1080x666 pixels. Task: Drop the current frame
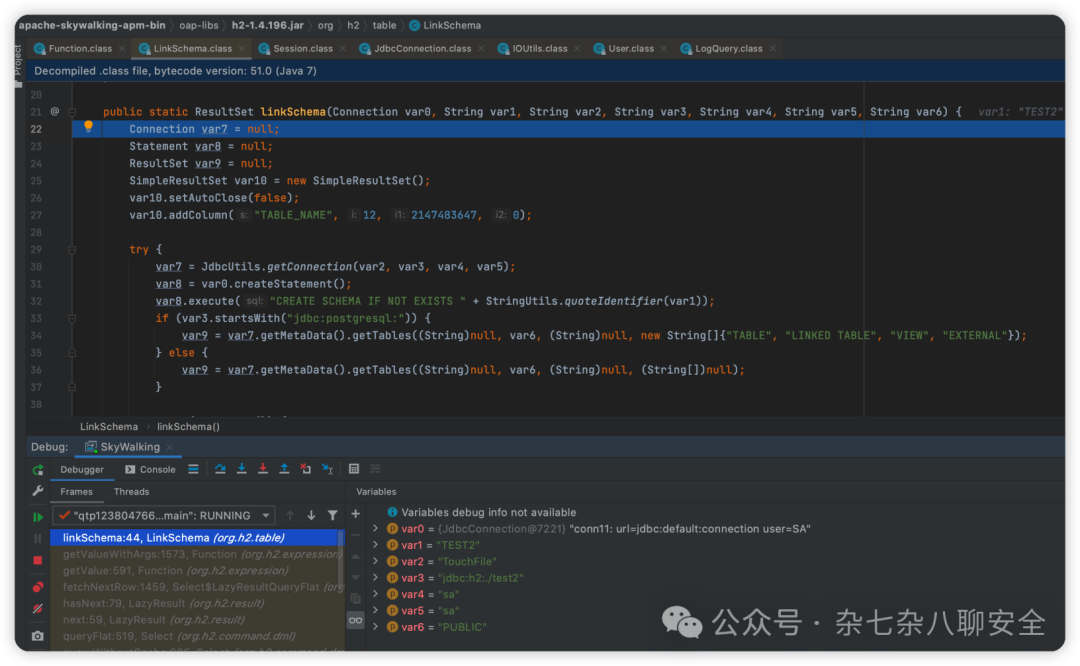[306, 469]
